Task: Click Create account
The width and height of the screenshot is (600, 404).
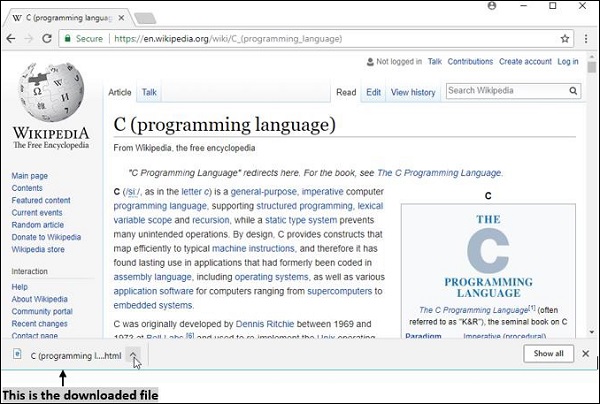Action: point(525,61)
